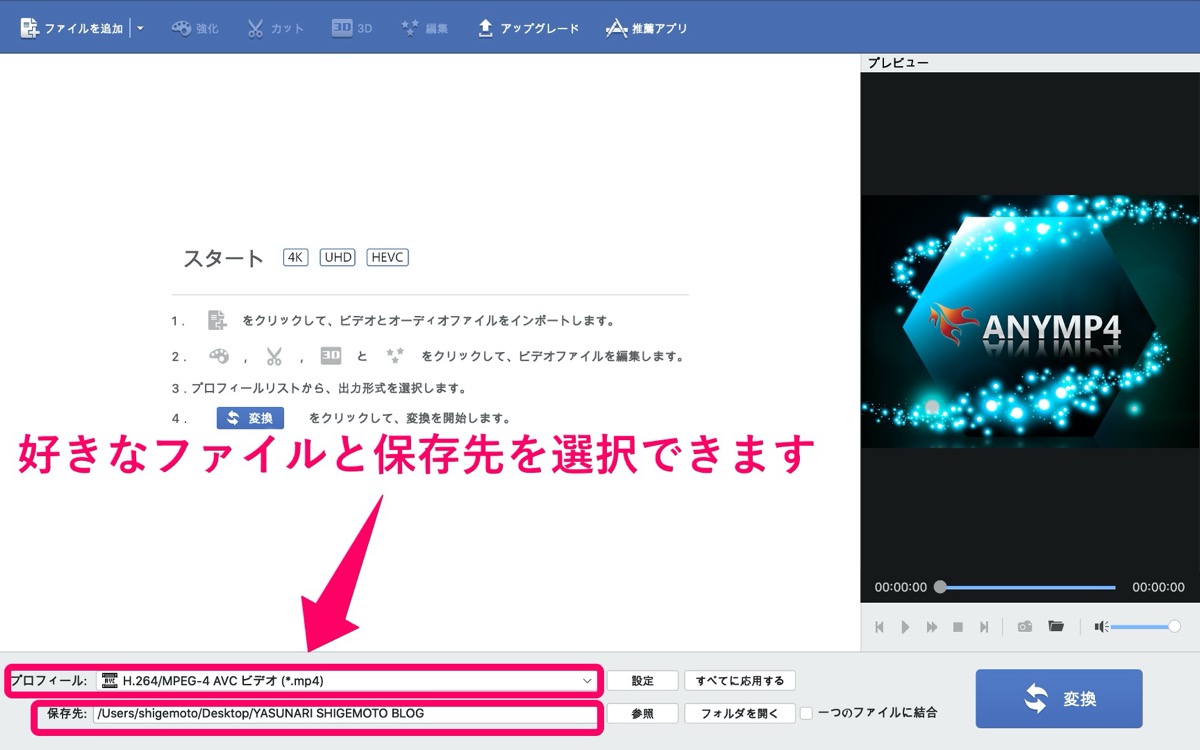1200x750 pixels.
Task: Open the 3D settings tool
Action: [x=352, y=28]
